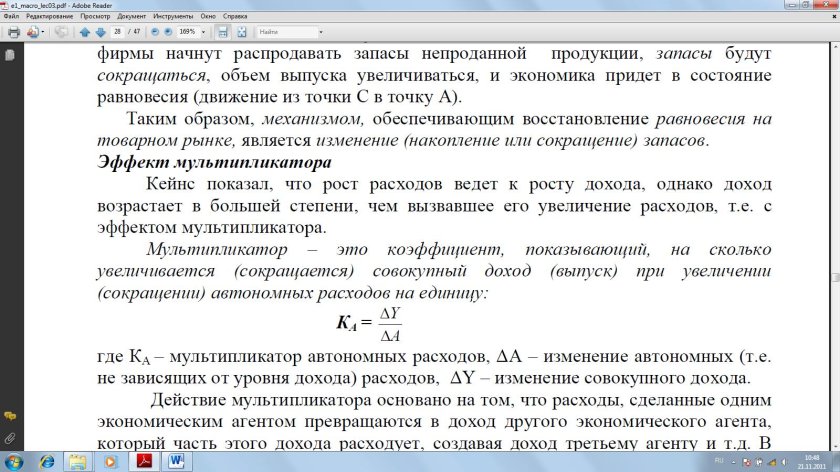Open the Comments panel in left sidebar
This screenshot has width=840, height=472.
9,415
